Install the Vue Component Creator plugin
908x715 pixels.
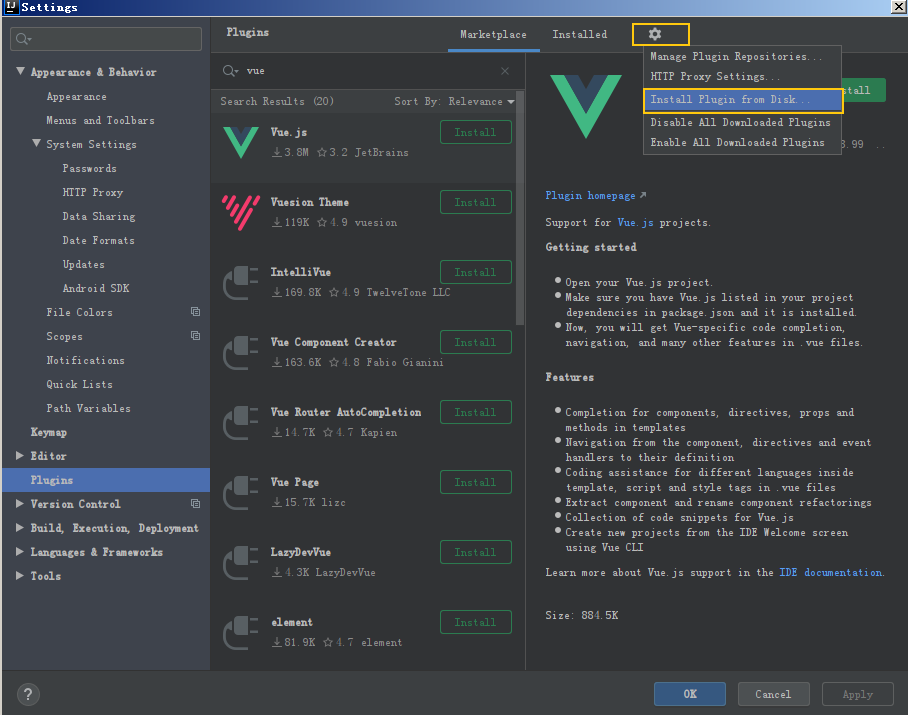point(475,342)
